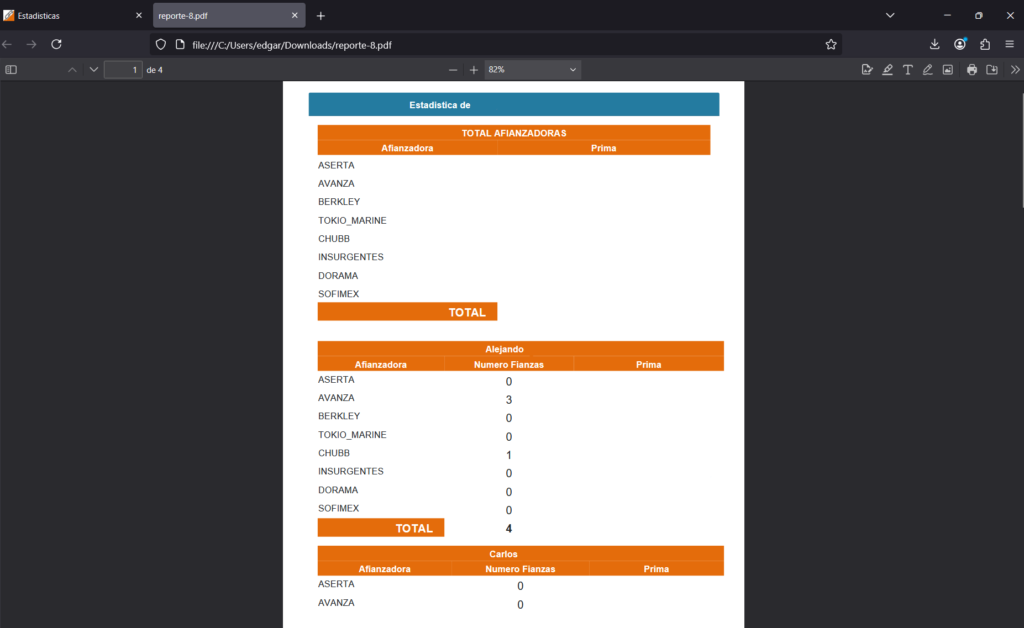
Task: Expand the PDF tools overflow menu
Action: 1015,70
